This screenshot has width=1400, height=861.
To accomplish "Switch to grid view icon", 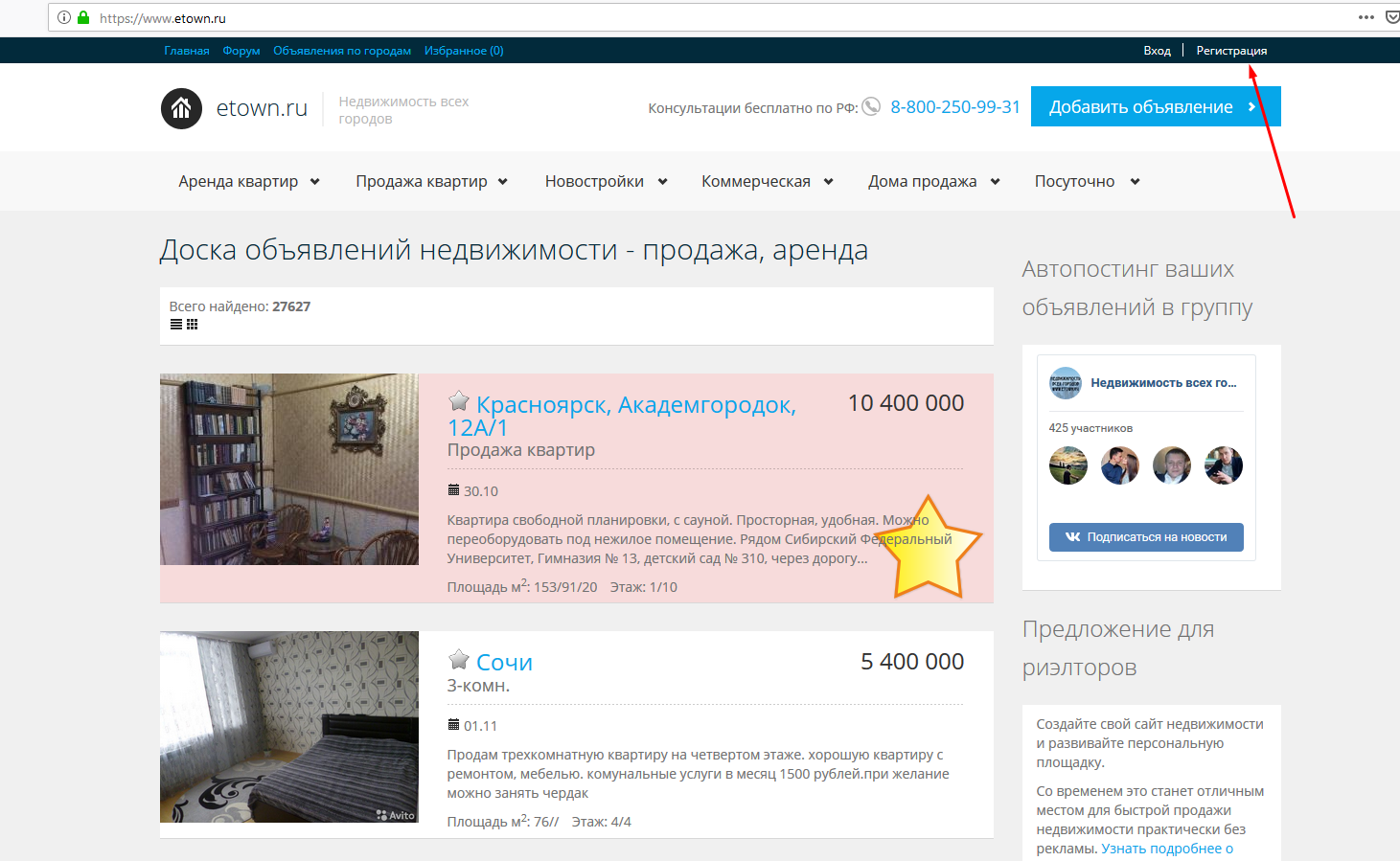I will 192,325.
